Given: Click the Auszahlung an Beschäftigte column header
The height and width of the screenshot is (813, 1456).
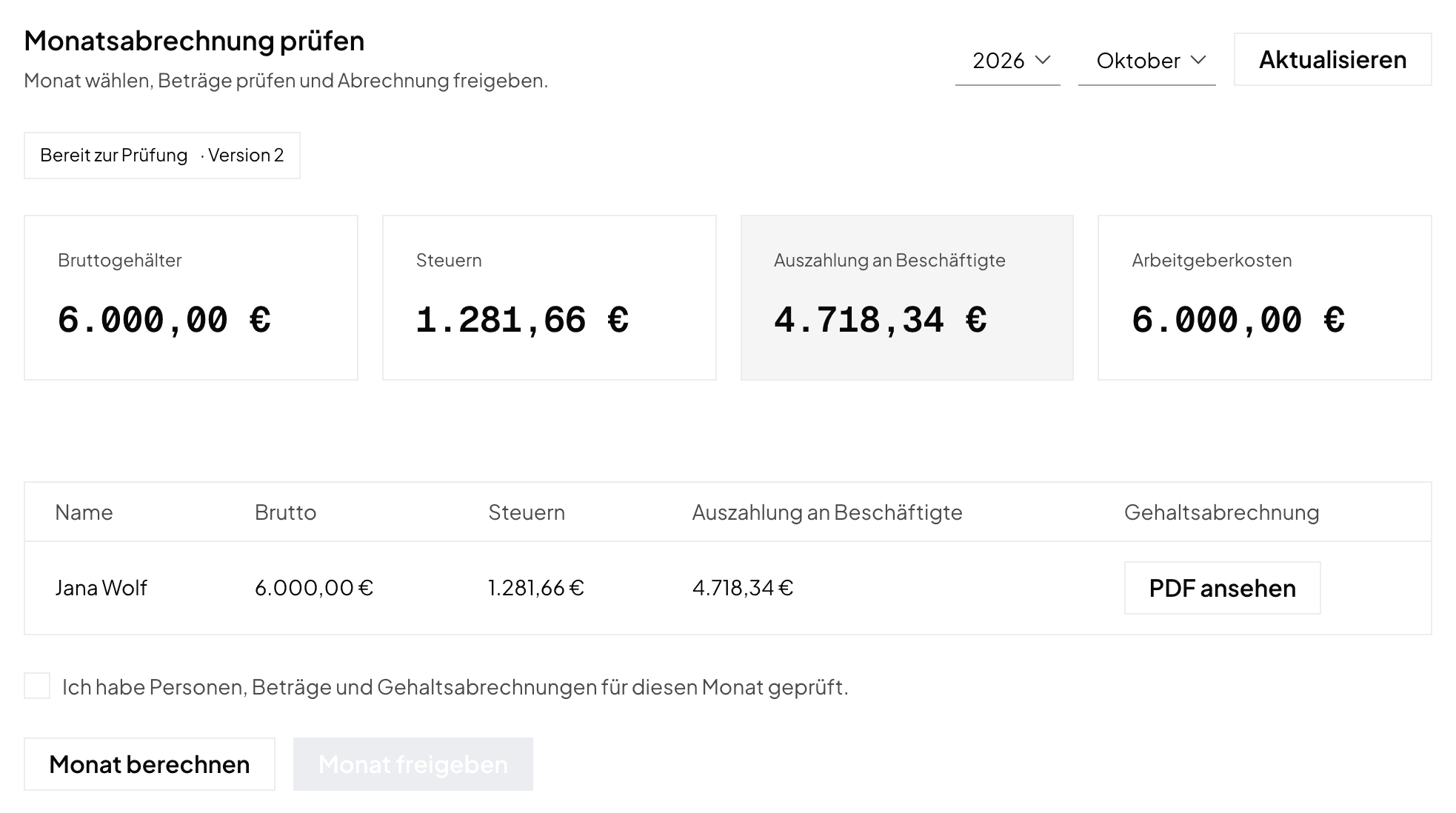Looking at the screenshot, I should click(x=827, y=512).
